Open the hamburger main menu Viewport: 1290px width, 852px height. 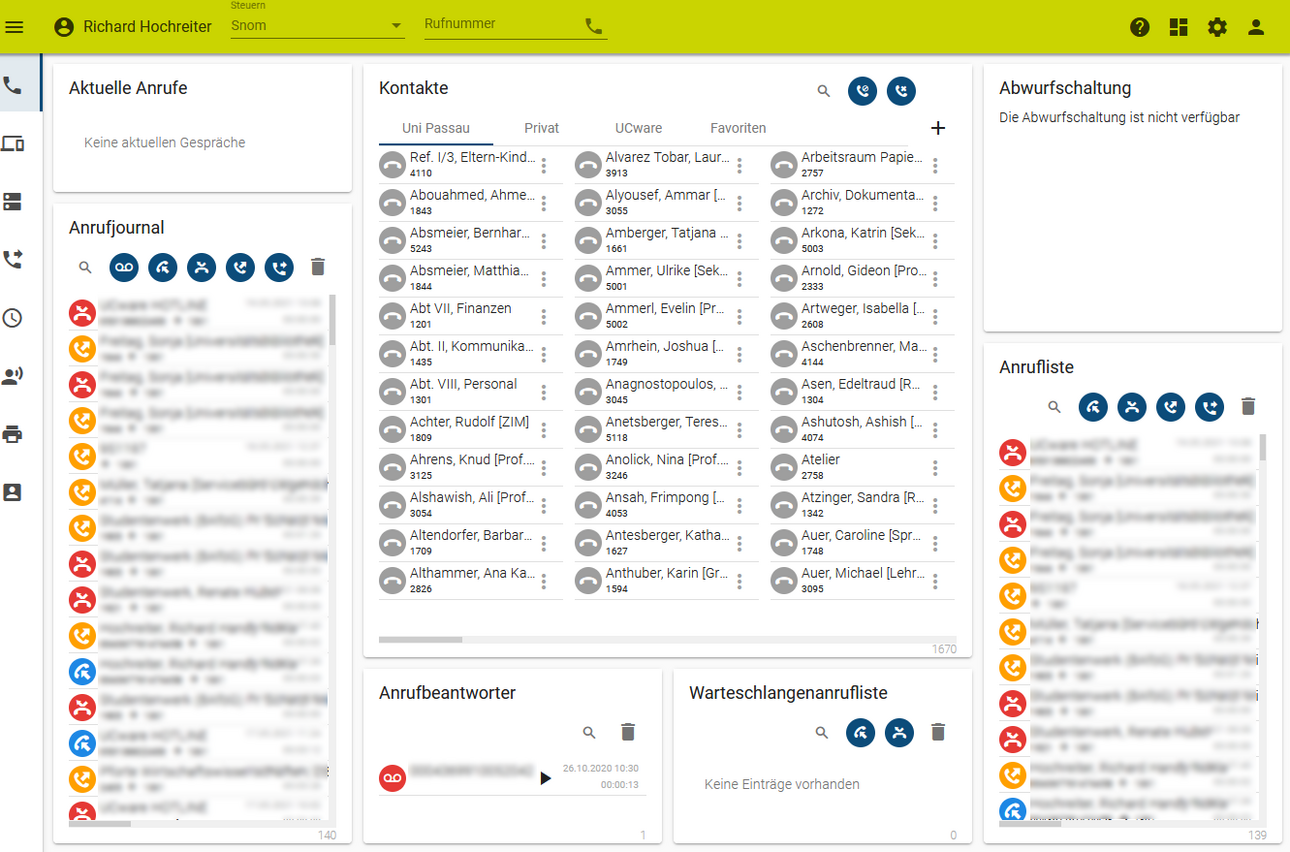(x=14, y=27)
